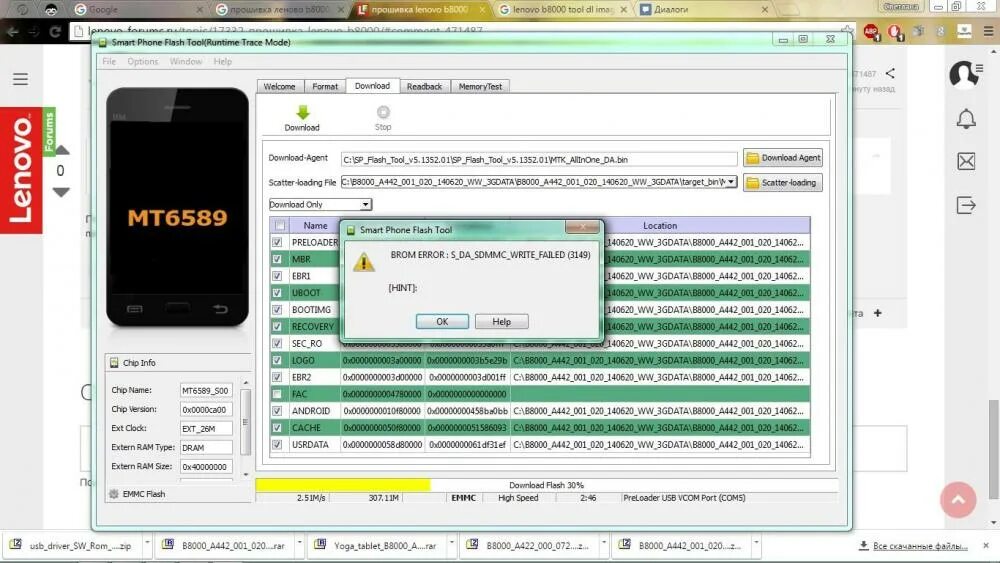Click OK in the BROM error dialog
Image resolution: width=1000 pixels, height=563 pixels.
442,321
